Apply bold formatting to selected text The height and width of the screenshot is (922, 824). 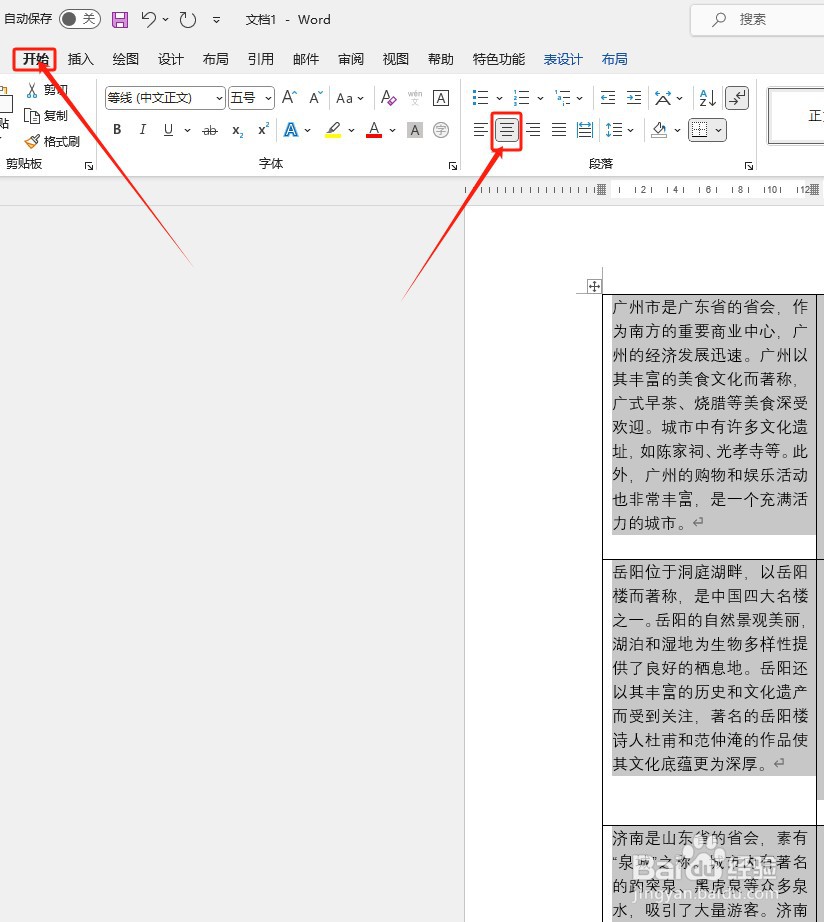tap(116, 130)
